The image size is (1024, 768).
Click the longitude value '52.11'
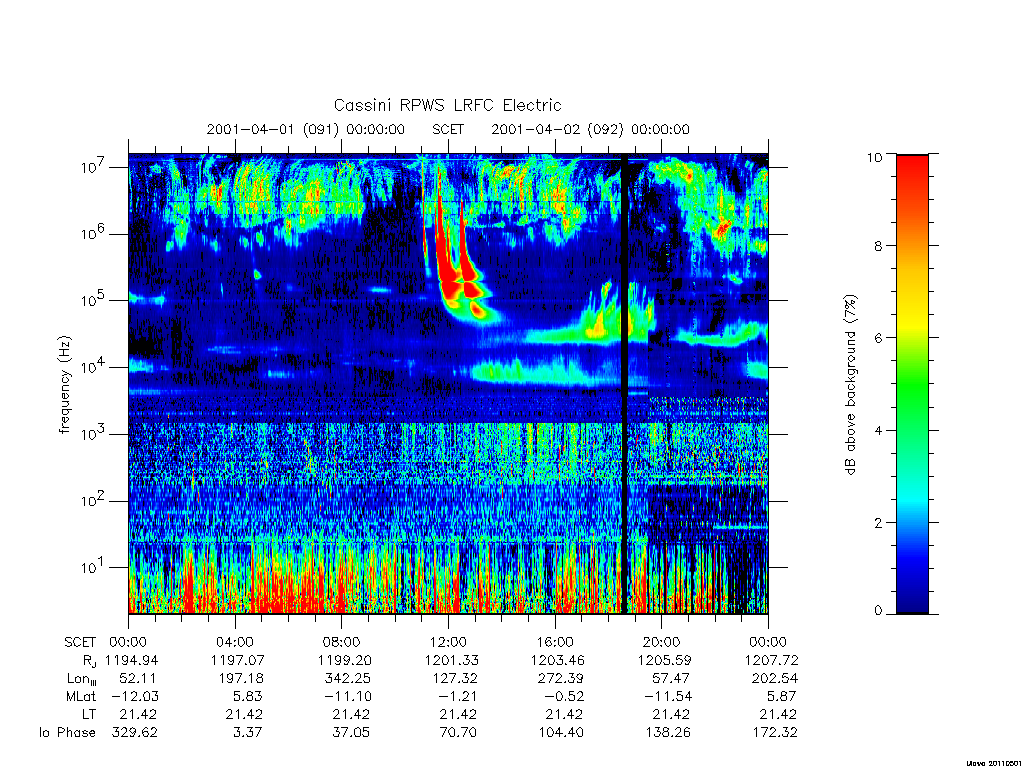point(138,679)
